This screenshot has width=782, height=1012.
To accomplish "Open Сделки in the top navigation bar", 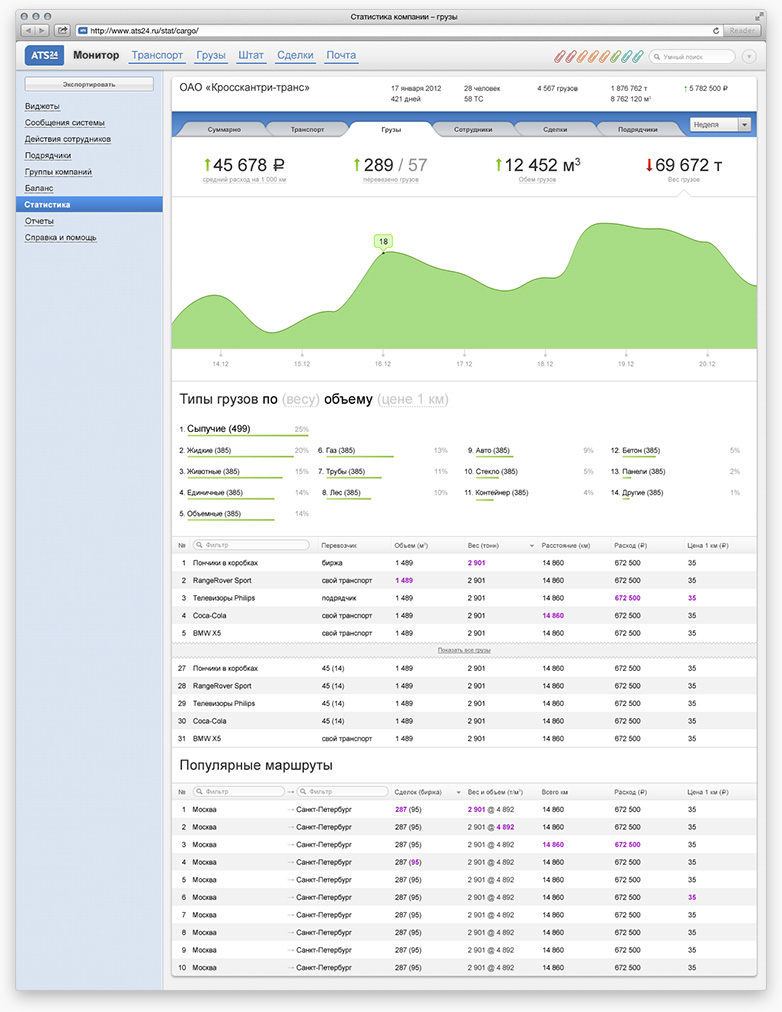I will coord(295,55).
